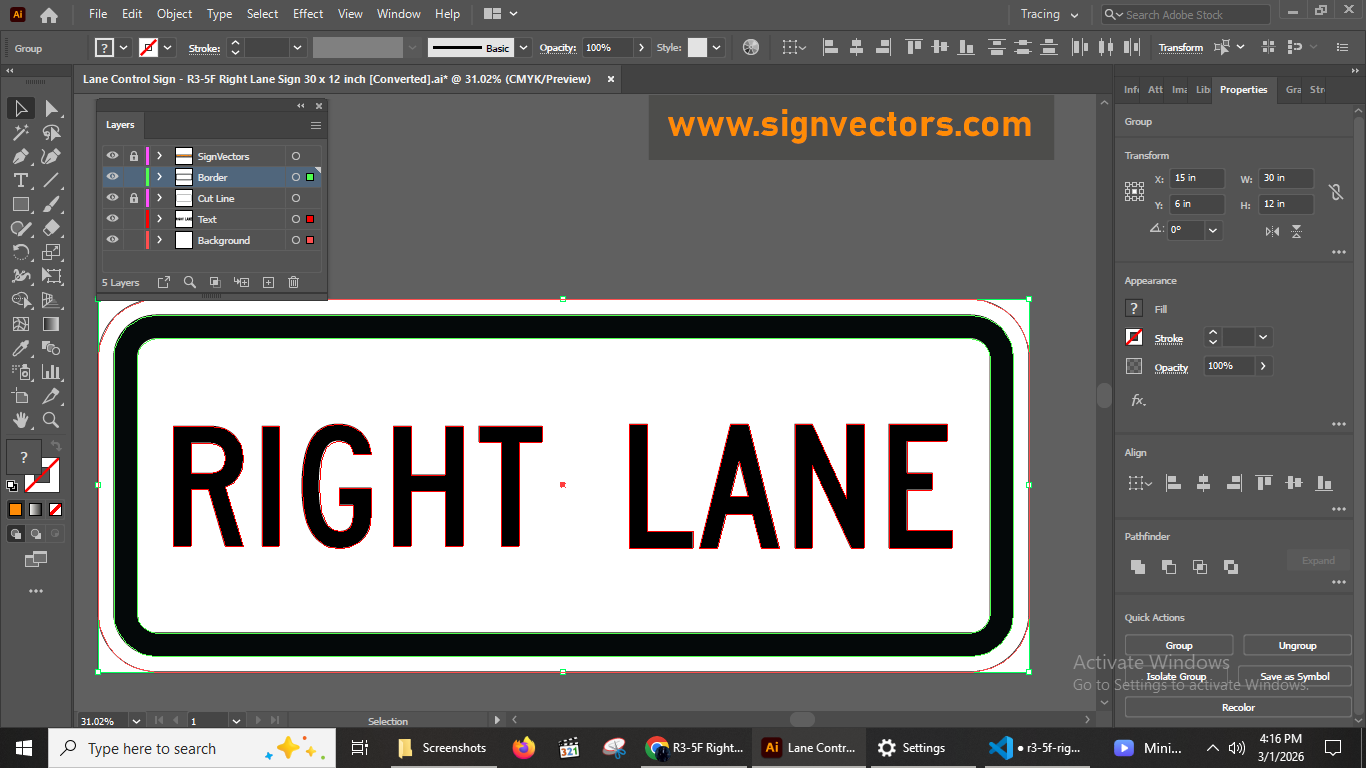Click the Isolate Group button
Viewport: 1366px width, 768px height.
point(1176,676)
